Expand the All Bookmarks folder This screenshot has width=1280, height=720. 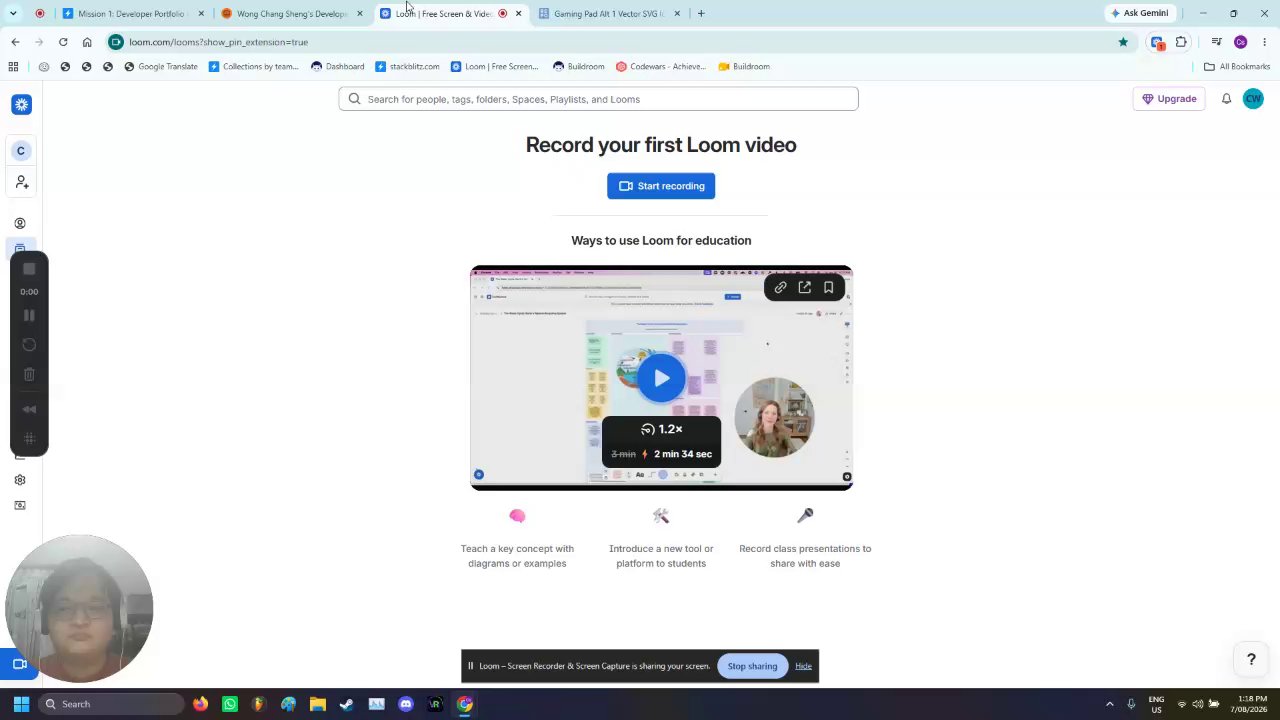(1237, 67)
